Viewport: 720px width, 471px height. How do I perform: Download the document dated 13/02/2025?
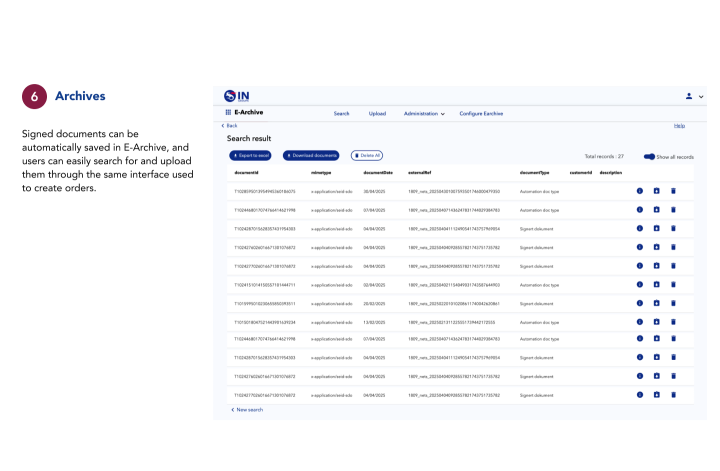657,323
